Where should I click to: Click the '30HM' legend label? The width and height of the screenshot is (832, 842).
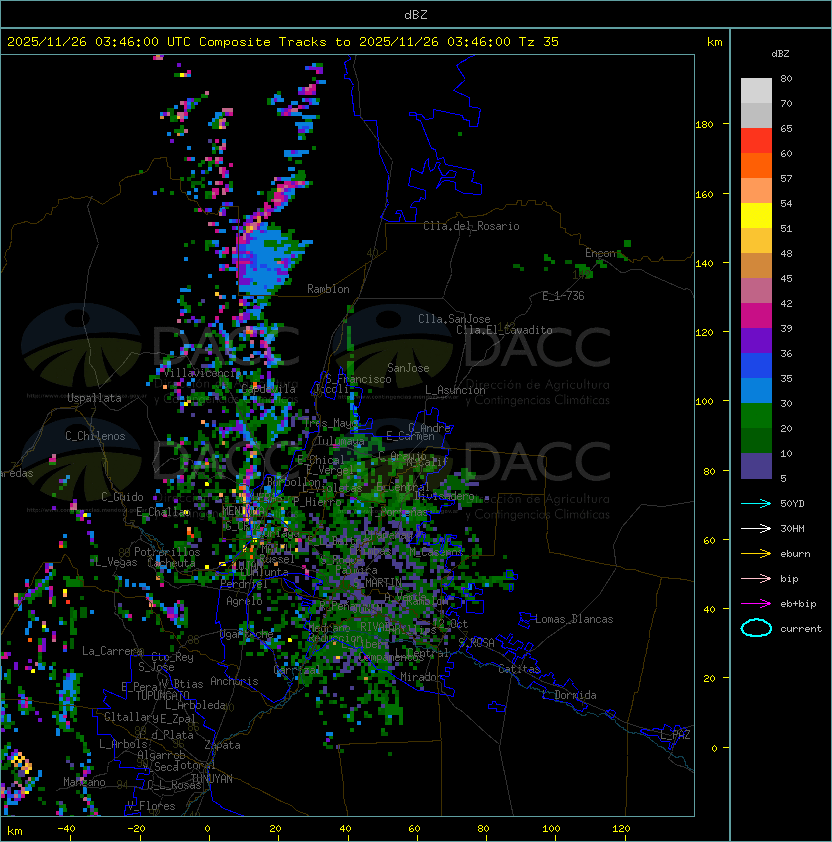[x=792, y=528]
